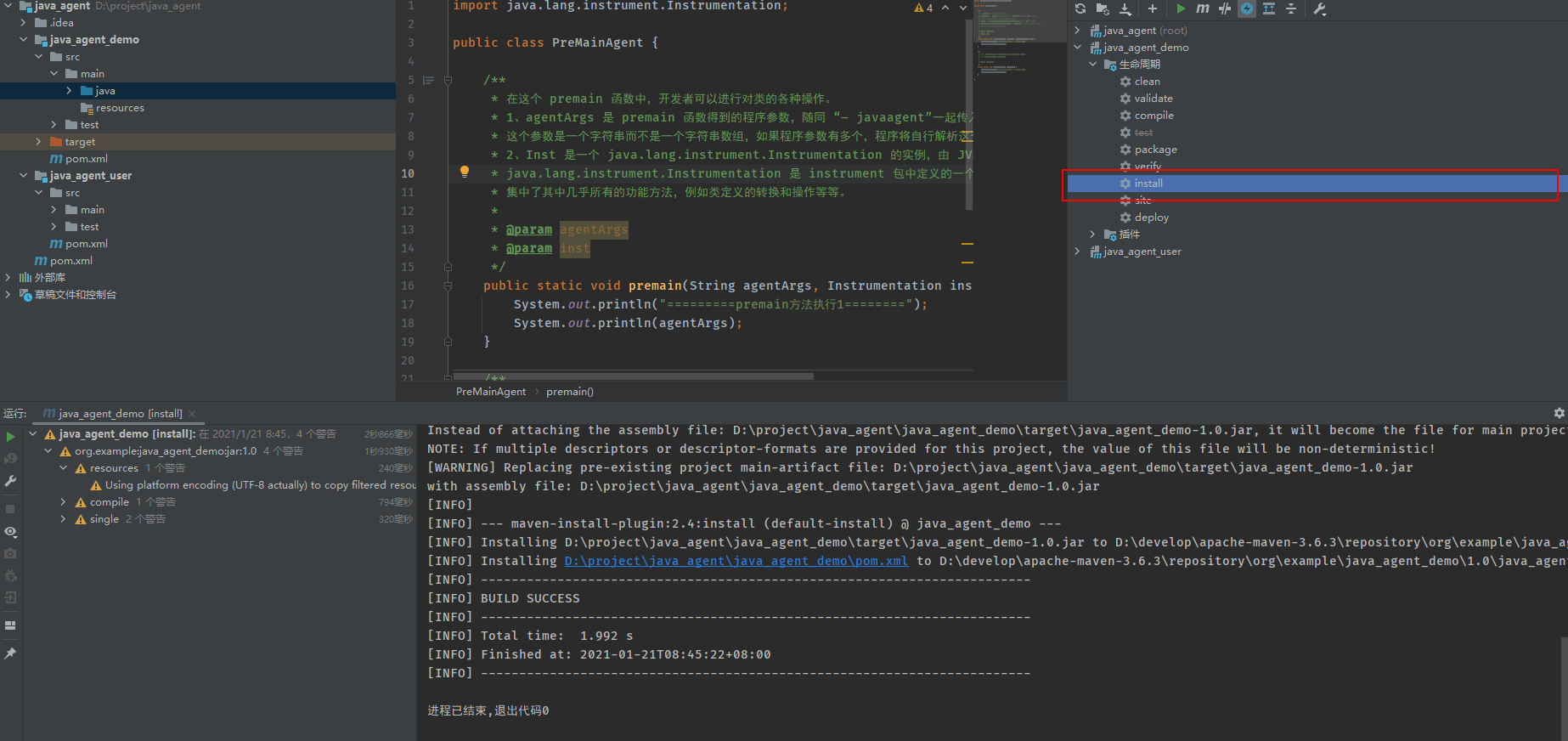Open the eye view options in Run panel
The image size is (1568, 741).
tap(10, 531)
